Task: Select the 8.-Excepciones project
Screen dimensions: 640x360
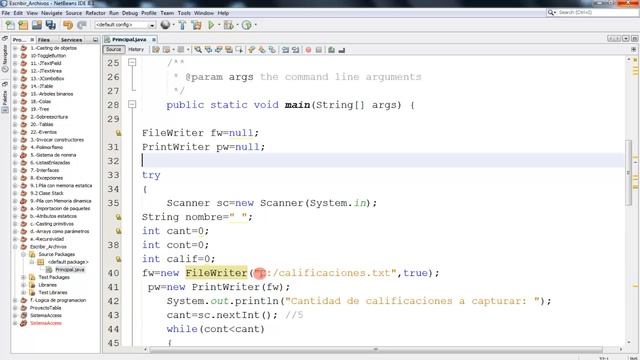Action: (x=47, y=178)
